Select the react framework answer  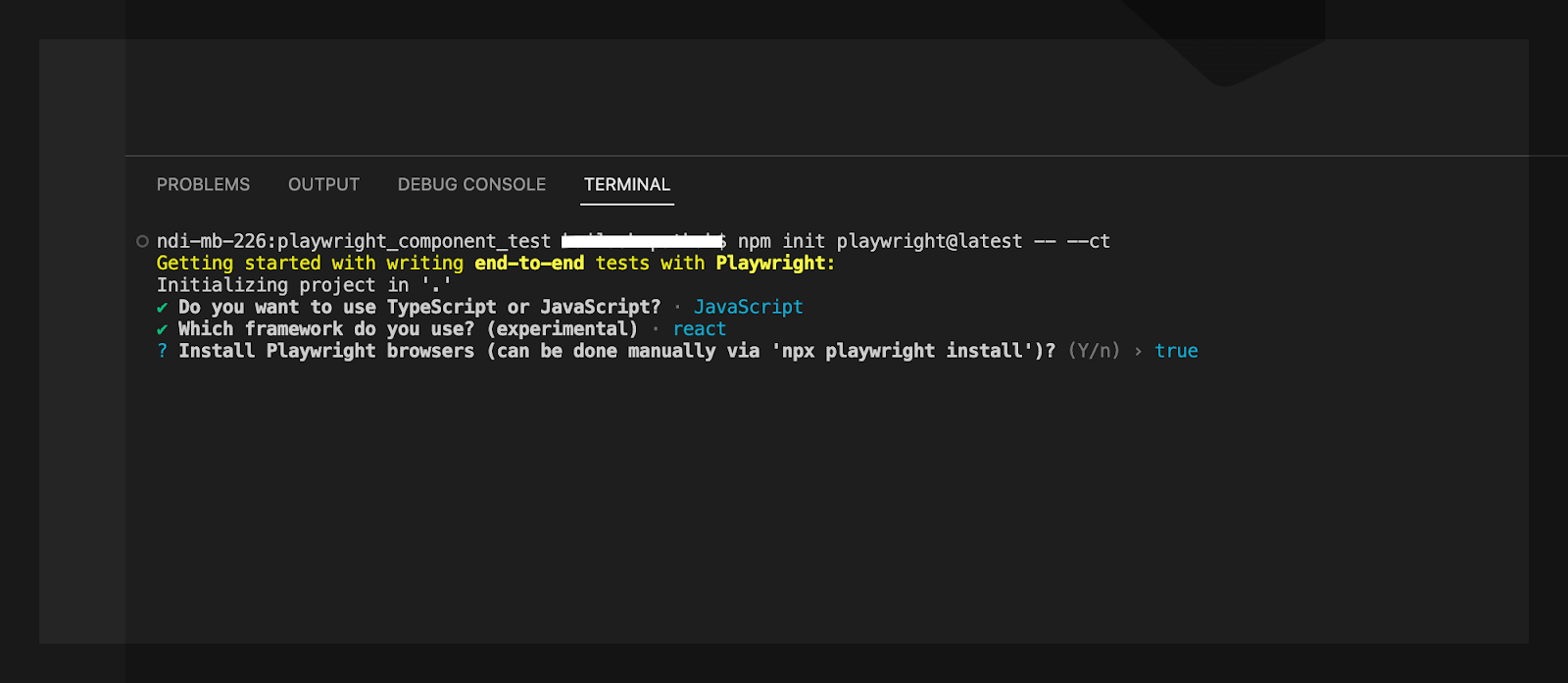pyautogui.click(x=699, y=328)
